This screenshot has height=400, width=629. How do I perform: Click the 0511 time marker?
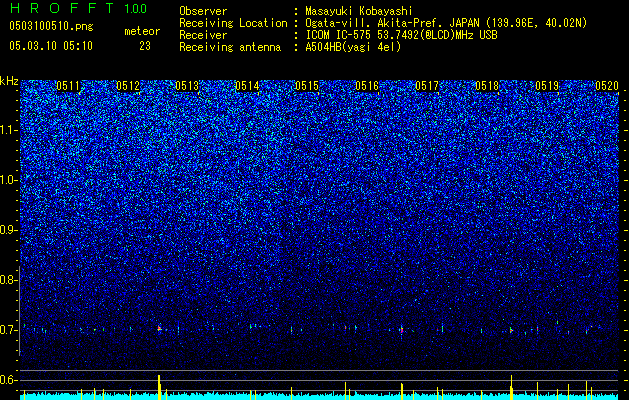click(68, 86)
